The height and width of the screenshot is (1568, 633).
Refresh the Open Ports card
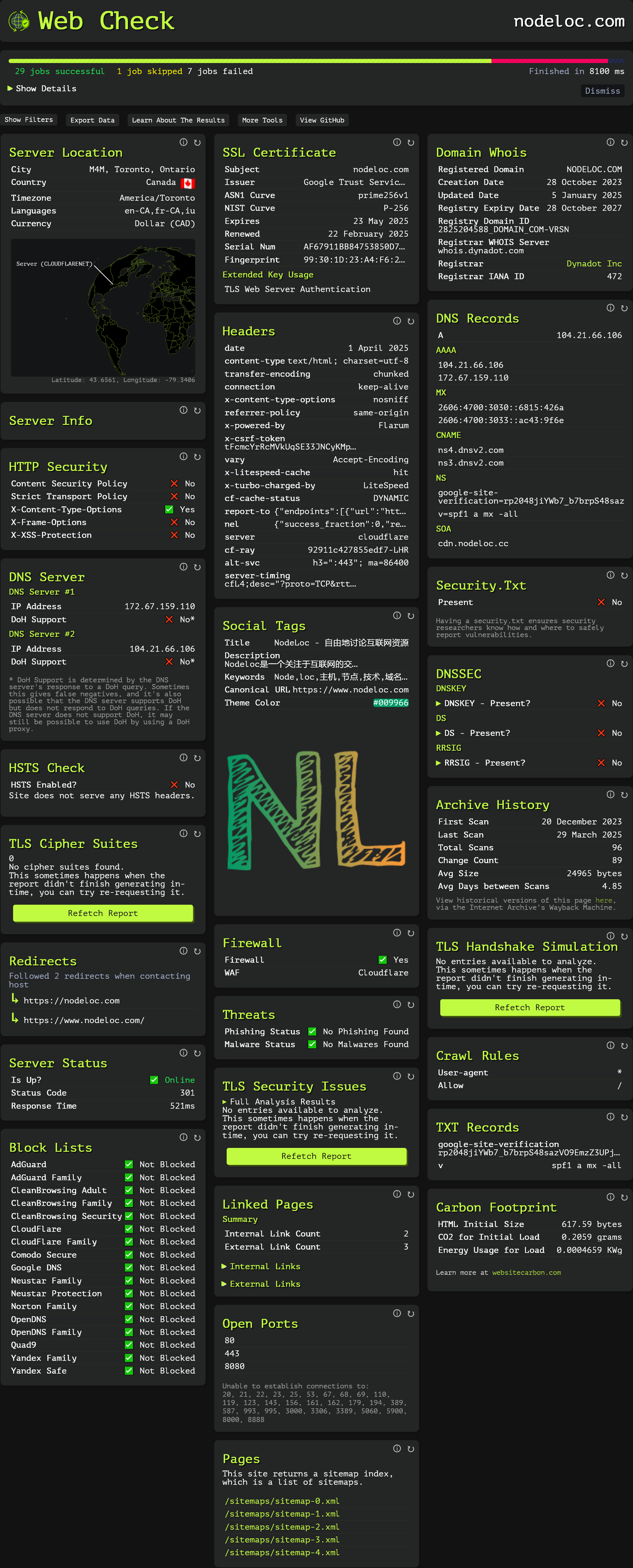410,1313
